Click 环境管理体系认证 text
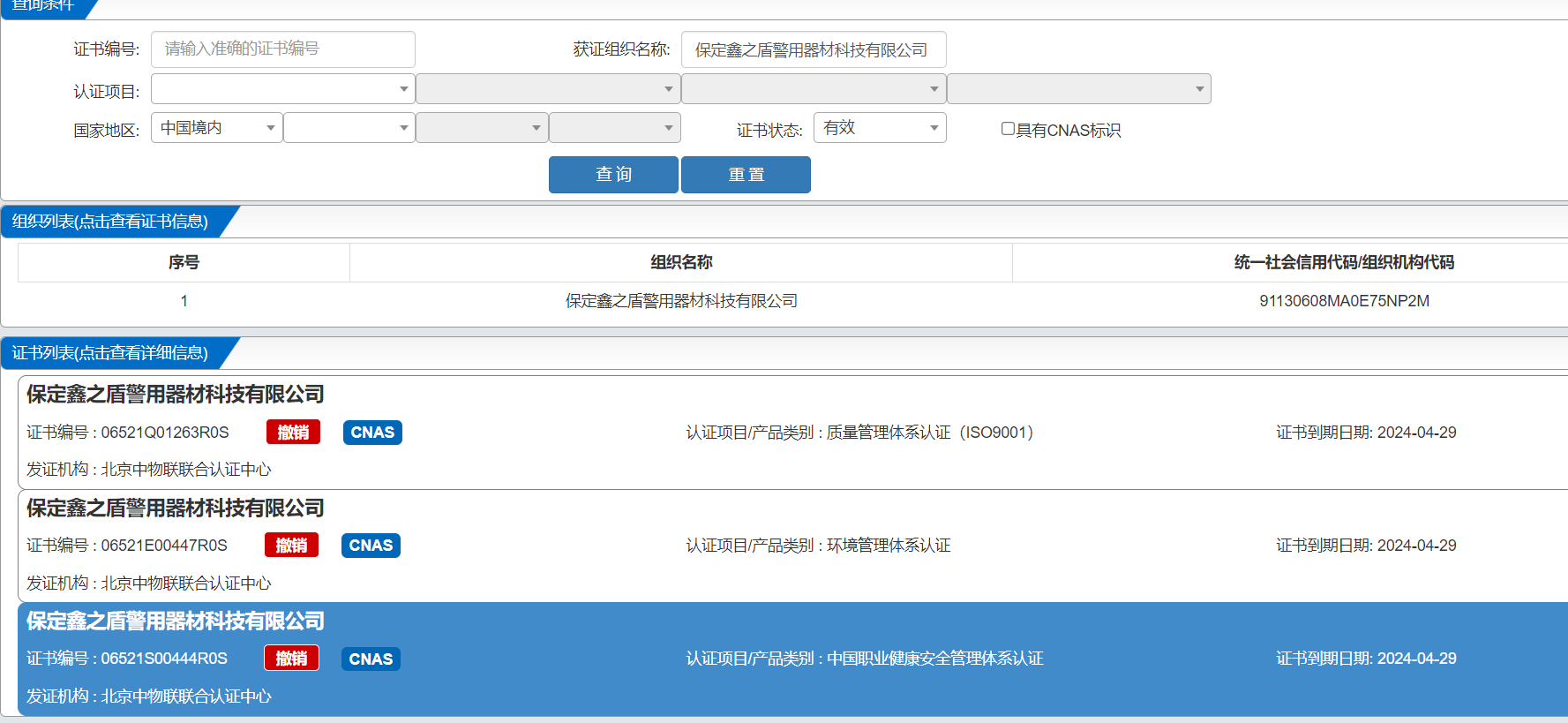This screenshot has height=723, width=1568. 889,546
